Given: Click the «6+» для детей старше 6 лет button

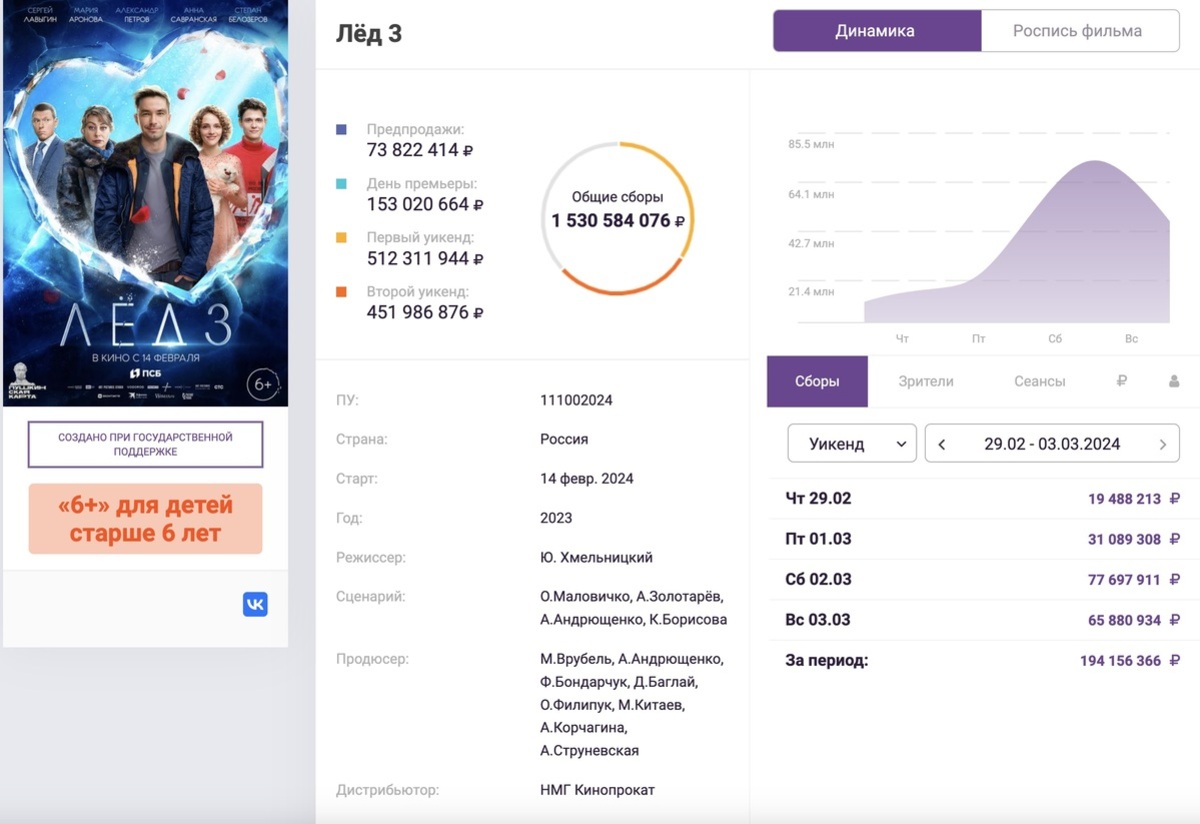Looking at the screenshot, I should 145,519.
